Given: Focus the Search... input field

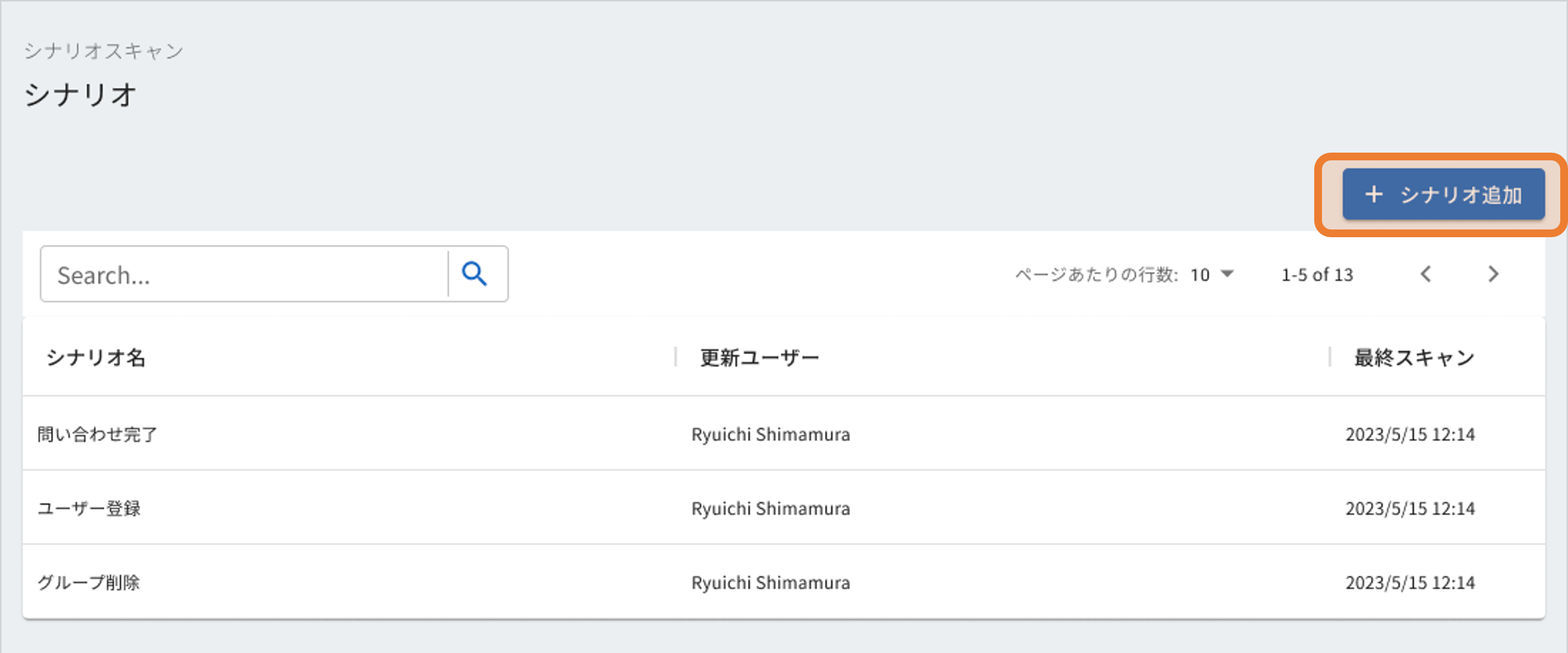Looking at the screenshot, I should coord(245,274).
